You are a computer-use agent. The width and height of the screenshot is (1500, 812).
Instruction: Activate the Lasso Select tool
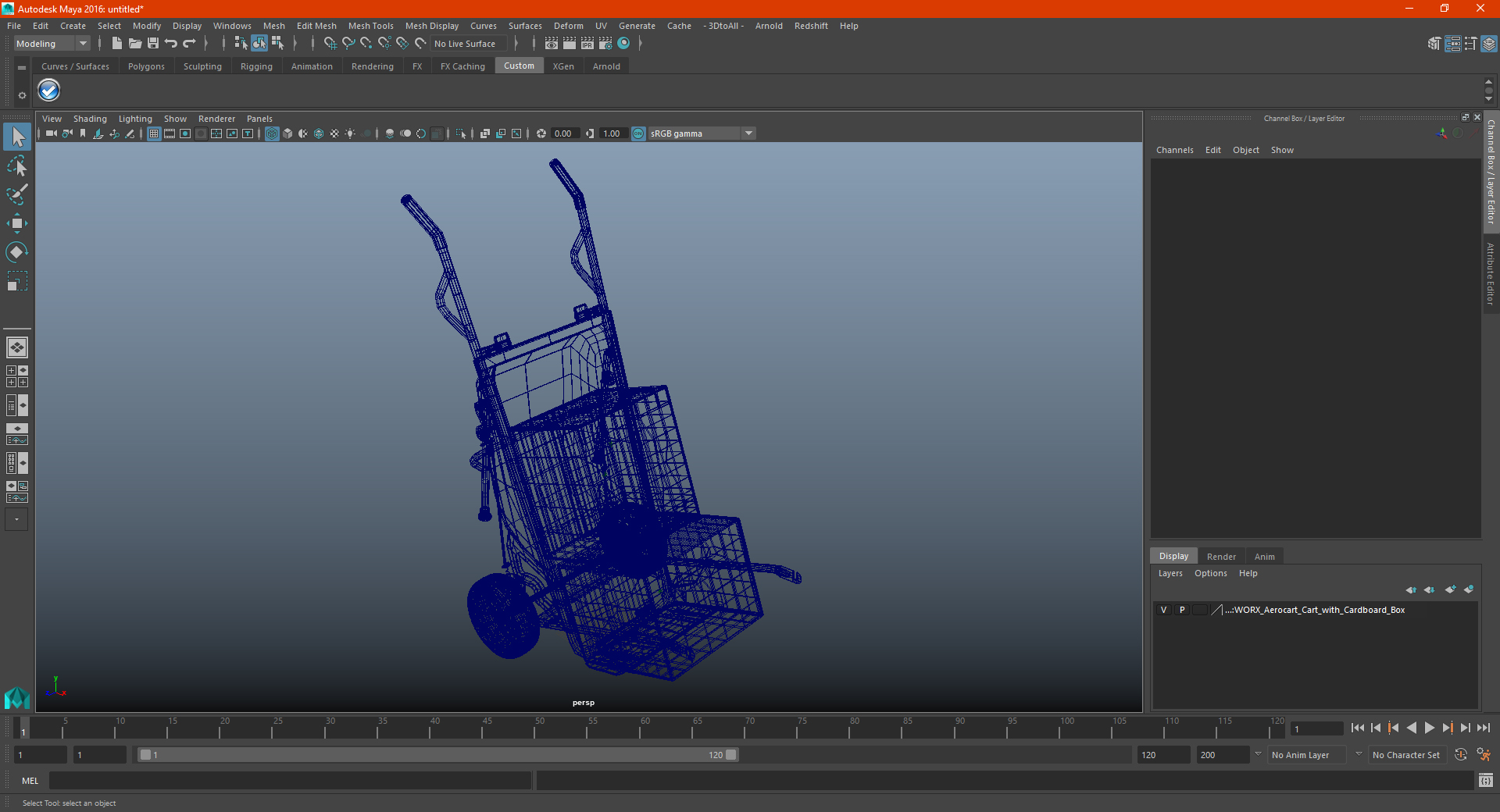17,166
